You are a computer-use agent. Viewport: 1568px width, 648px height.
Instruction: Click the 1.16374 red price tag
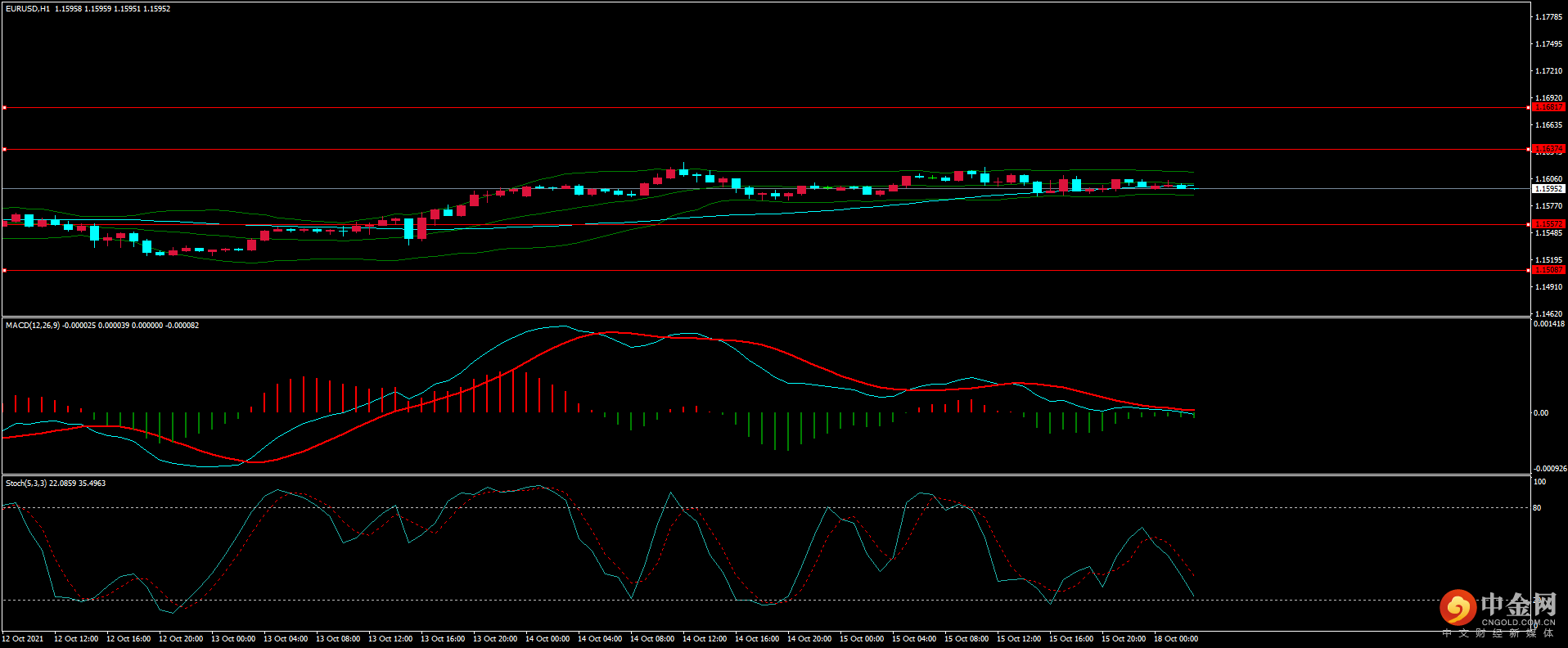tap(1548, 149)
